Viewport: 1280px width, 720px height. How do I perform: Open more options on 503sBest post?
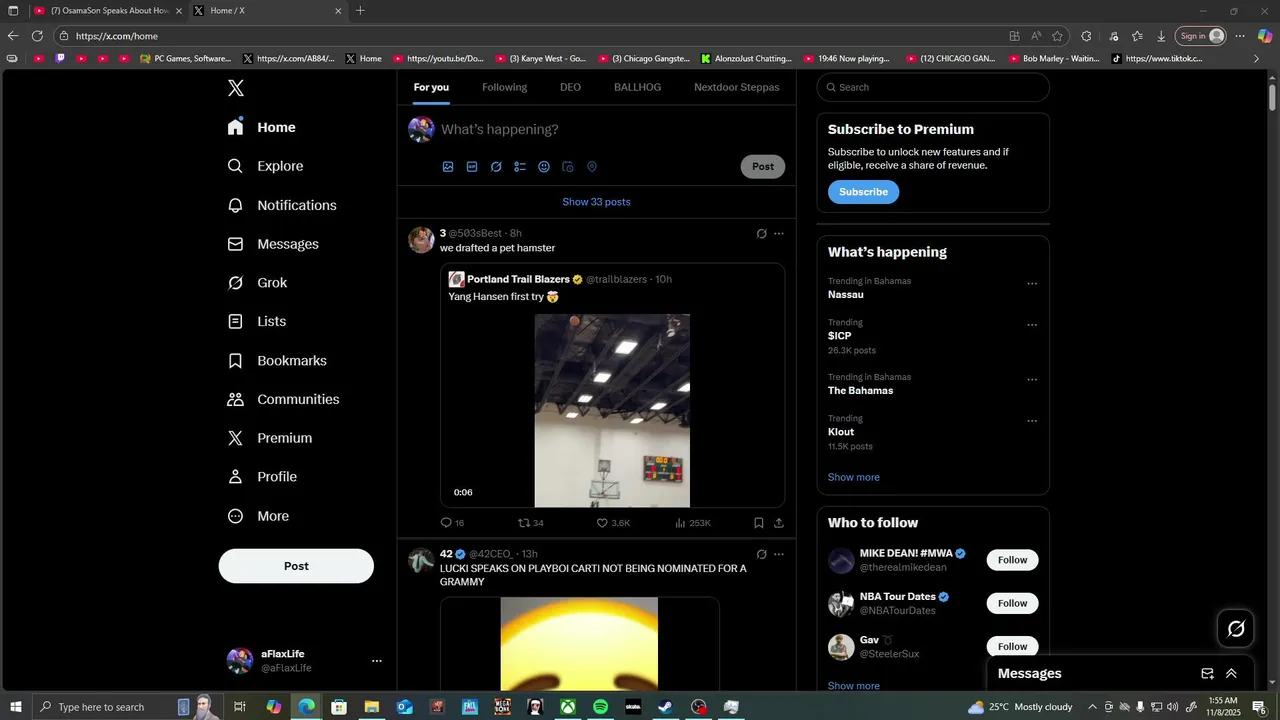[x=779, y=234]
